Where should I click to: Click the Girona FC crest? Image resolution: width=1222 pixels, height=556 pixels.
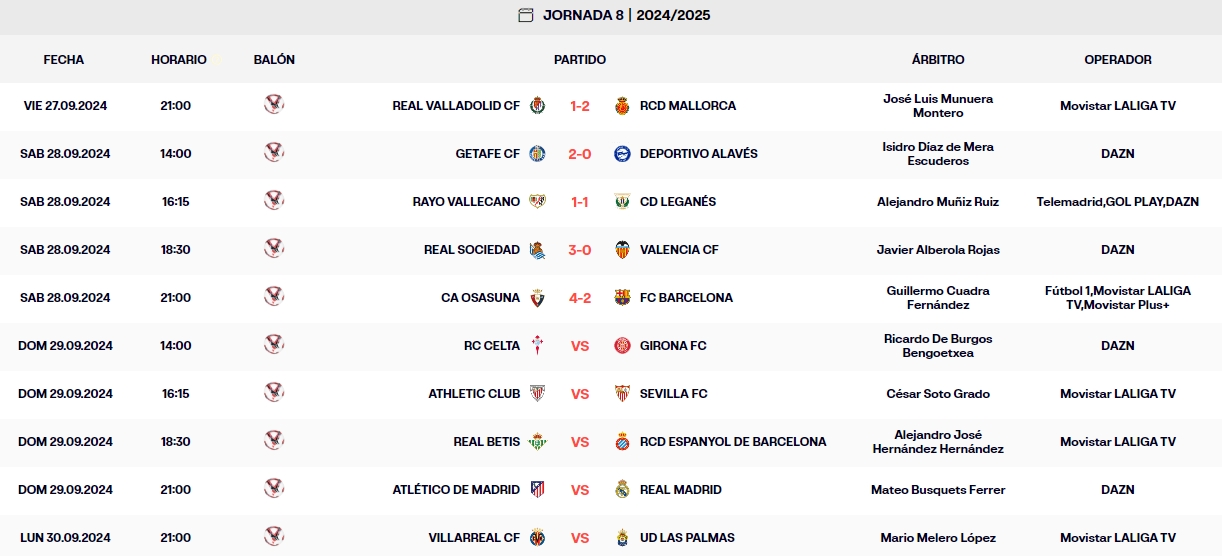tap(622, 346)
